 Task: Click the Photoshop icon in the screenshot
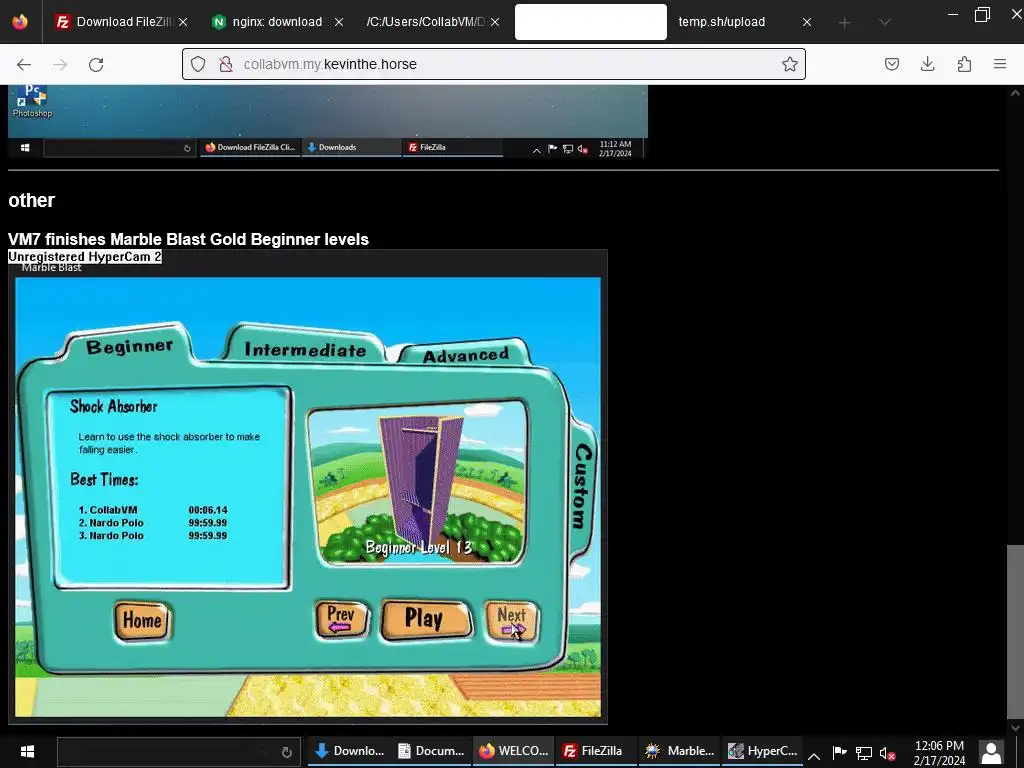(32, 102)
